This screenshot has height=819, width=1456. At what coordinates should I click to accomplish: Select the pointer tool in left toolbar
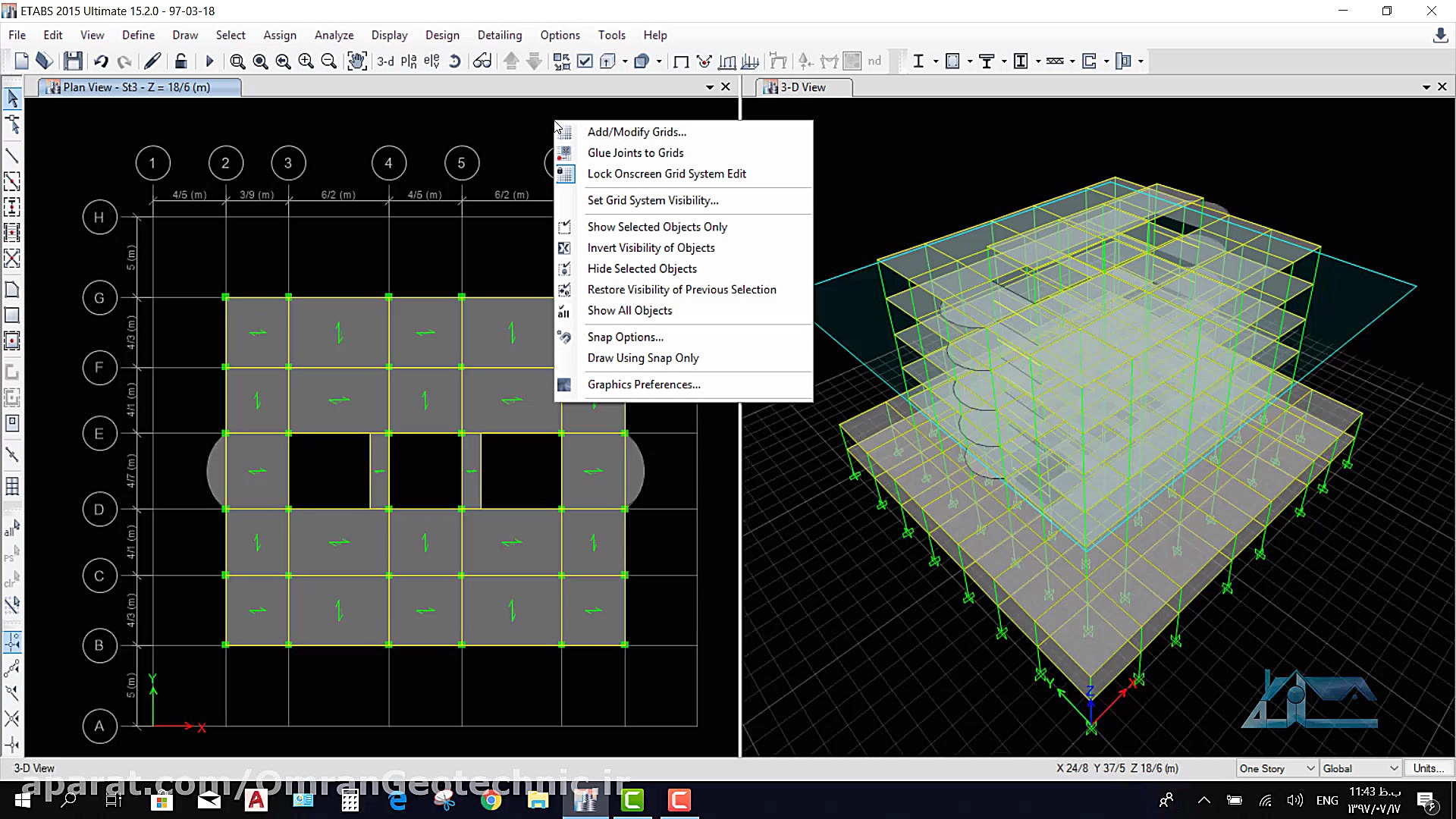pos(12,98)
